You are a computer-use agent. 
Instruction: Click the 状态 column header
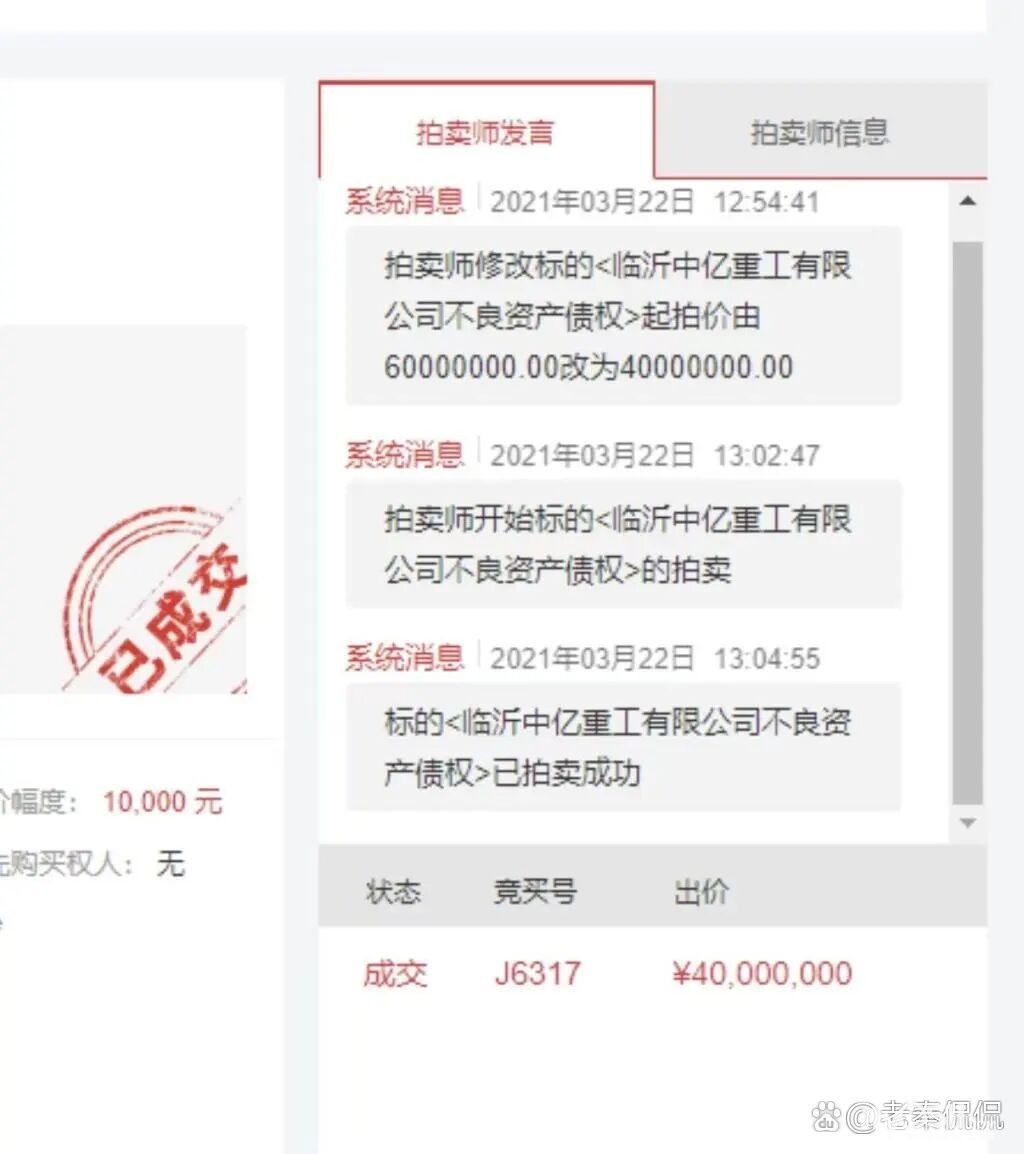393,892
